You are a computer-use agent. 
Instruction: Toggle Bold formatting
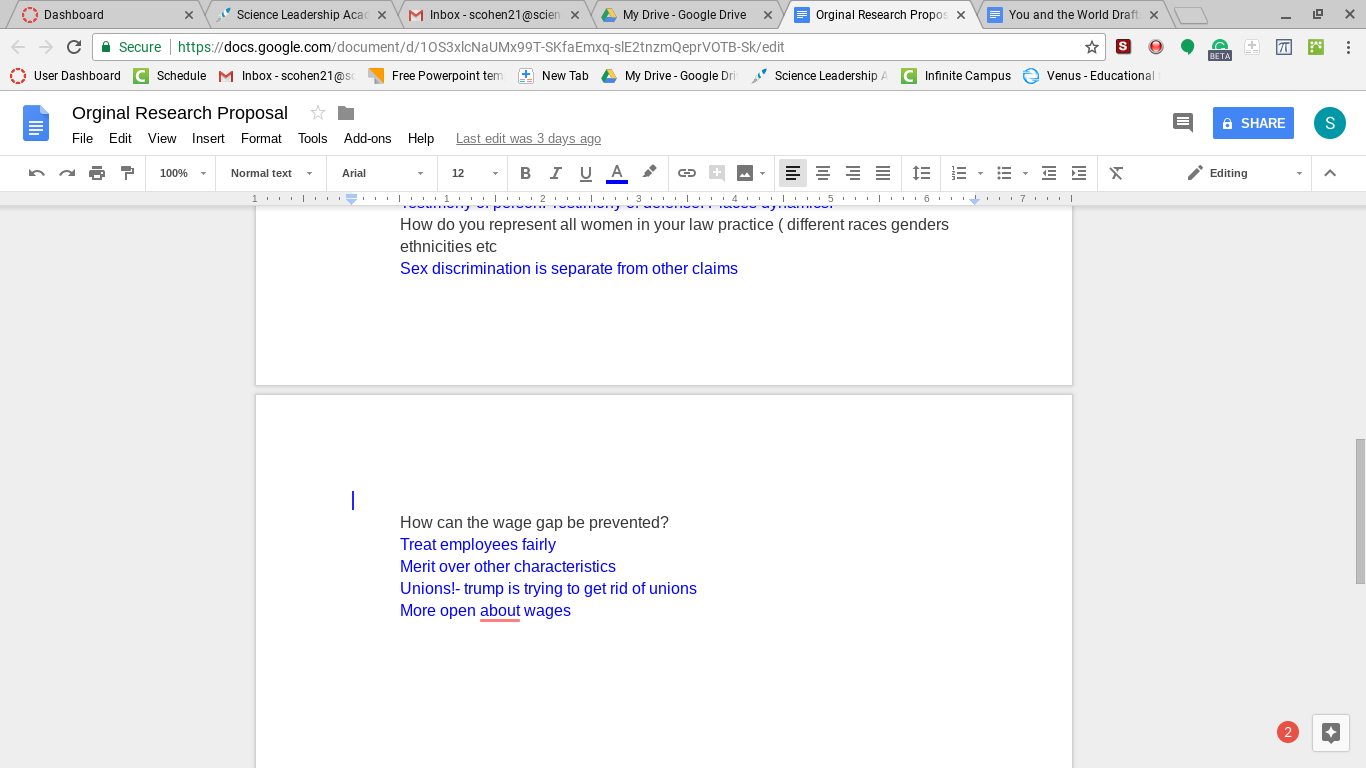(526, 173)
